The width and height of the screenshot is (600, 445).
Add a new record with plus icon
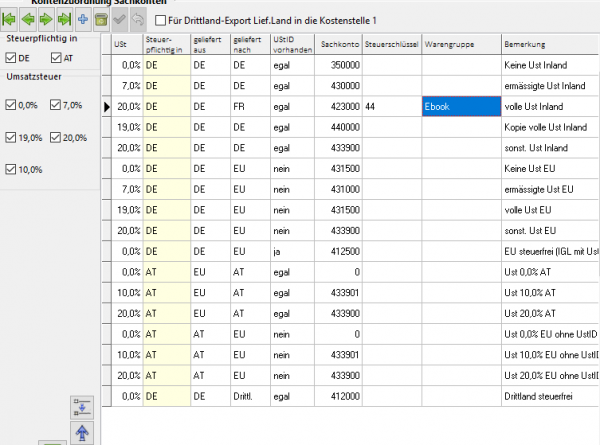click(83, 19)
